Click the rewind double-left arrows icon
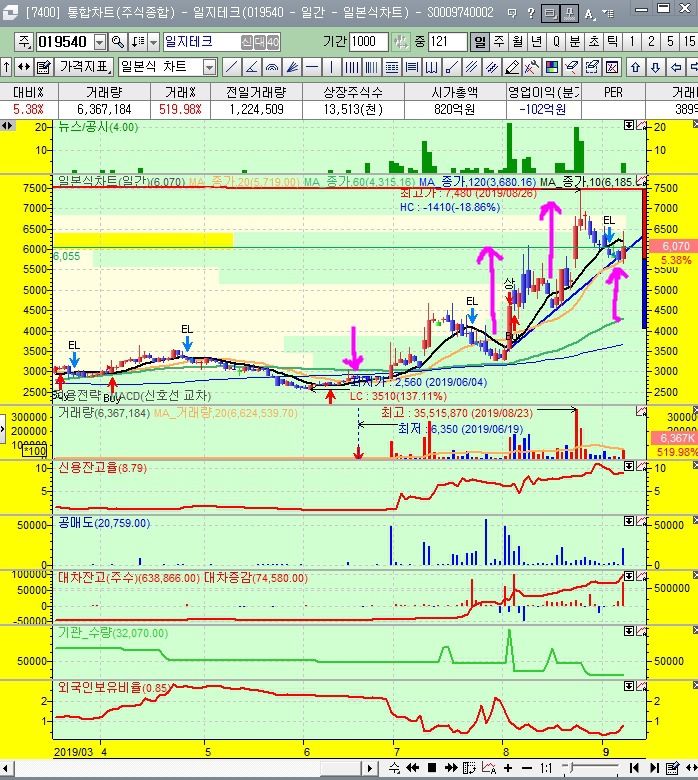The height and width of the screenshot is (780, 698). pyautogui.click(x=412, y=768)
